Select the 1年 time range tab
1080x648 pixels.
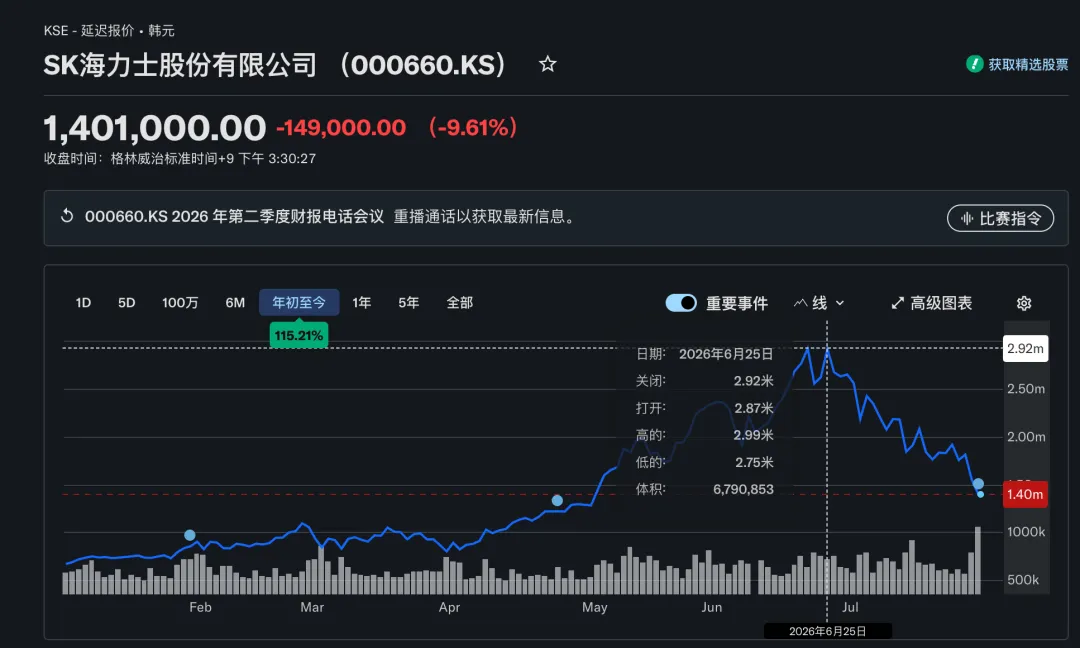362,303
